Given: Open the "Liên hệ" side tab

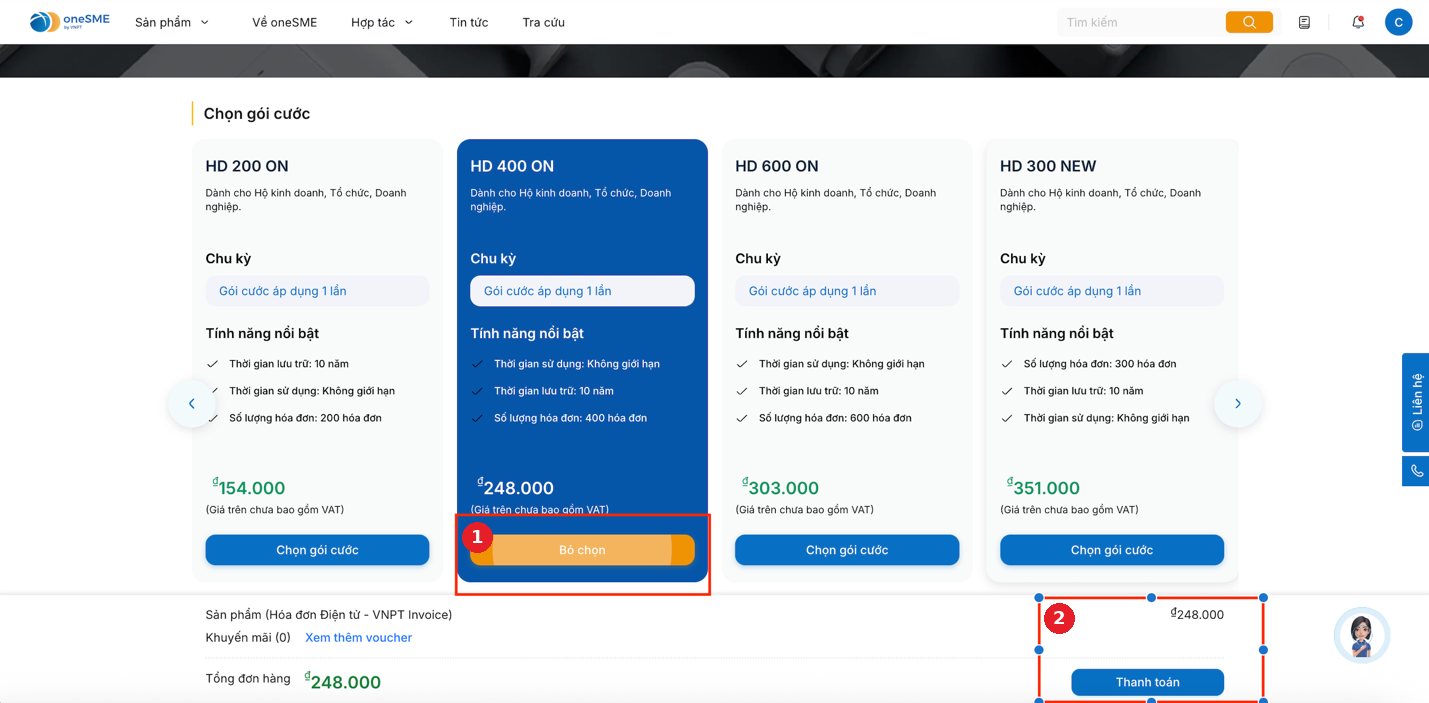Looking at the screenshot, I should (x=1416, y=402).
